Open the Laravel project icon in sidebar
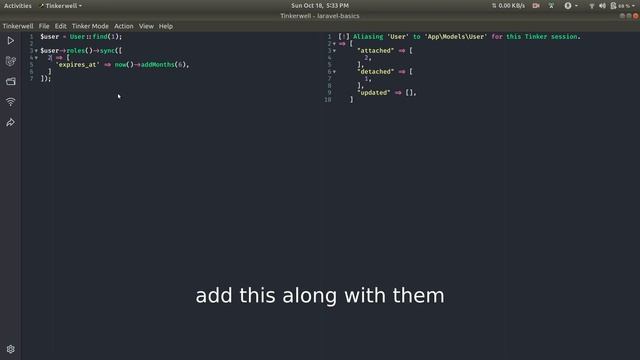Screen dimensions: 640x360 pos(11,61)
